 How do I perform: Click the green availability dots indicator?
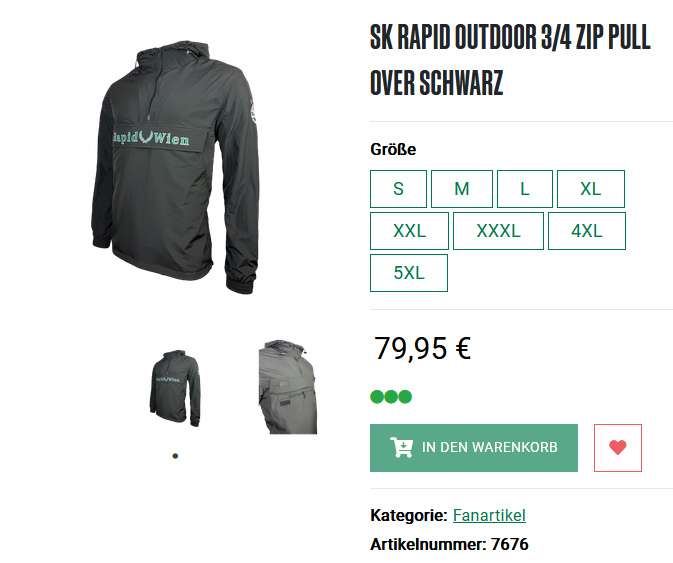coord(391,397)
